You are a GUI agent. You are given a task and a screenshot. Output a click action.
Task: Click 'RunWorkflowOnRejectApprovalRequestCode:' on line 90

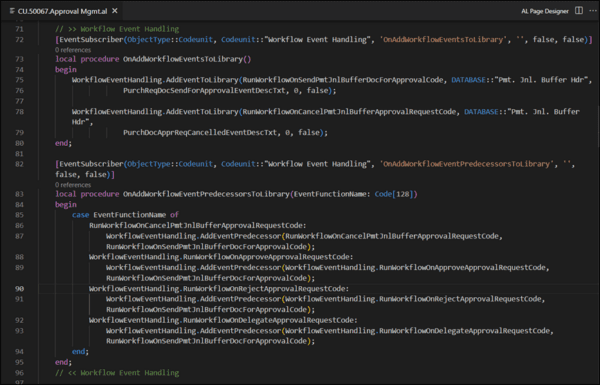[x=266, y=289]
